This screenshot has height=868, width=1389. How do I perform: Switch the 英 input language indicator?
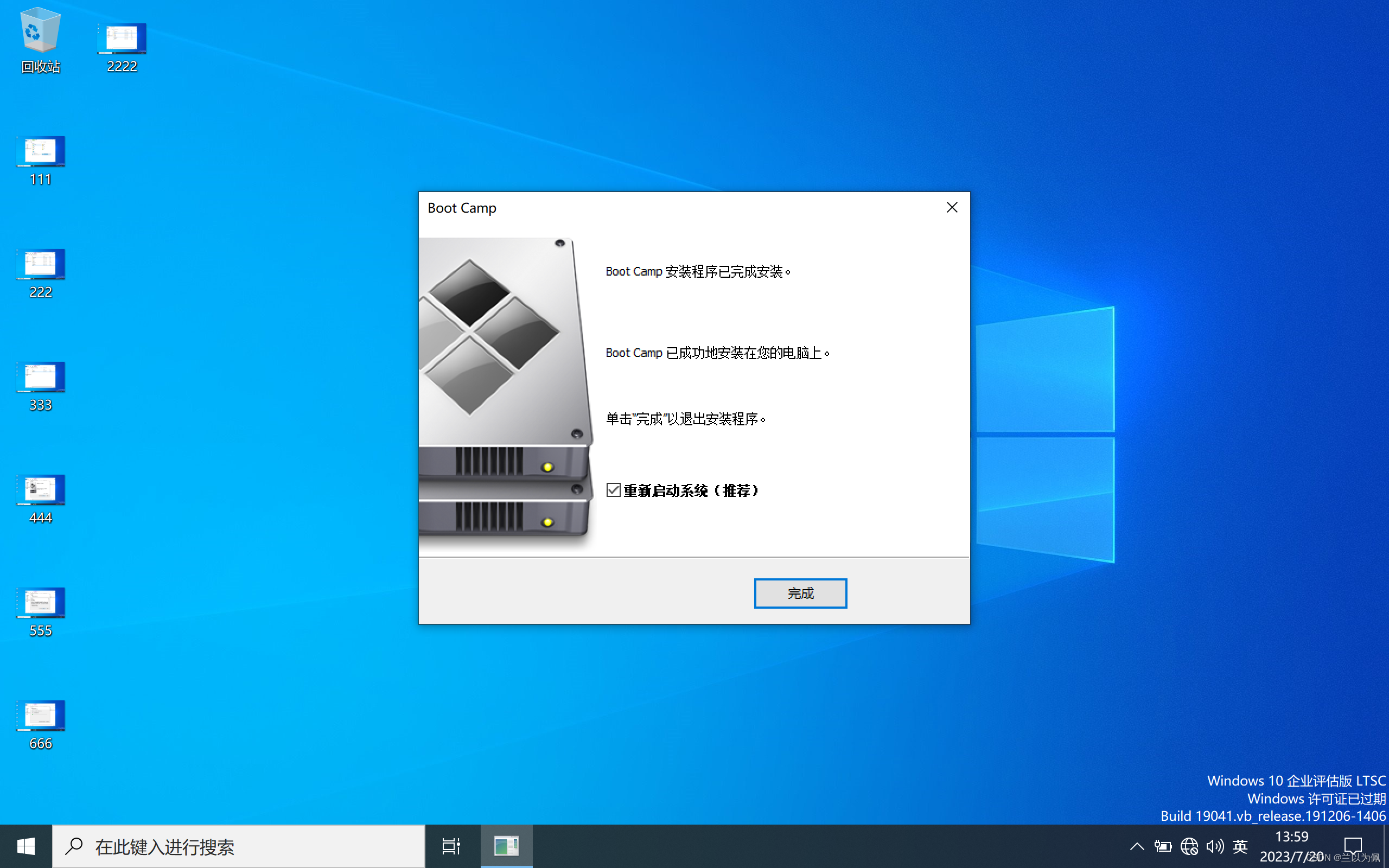1240,846
